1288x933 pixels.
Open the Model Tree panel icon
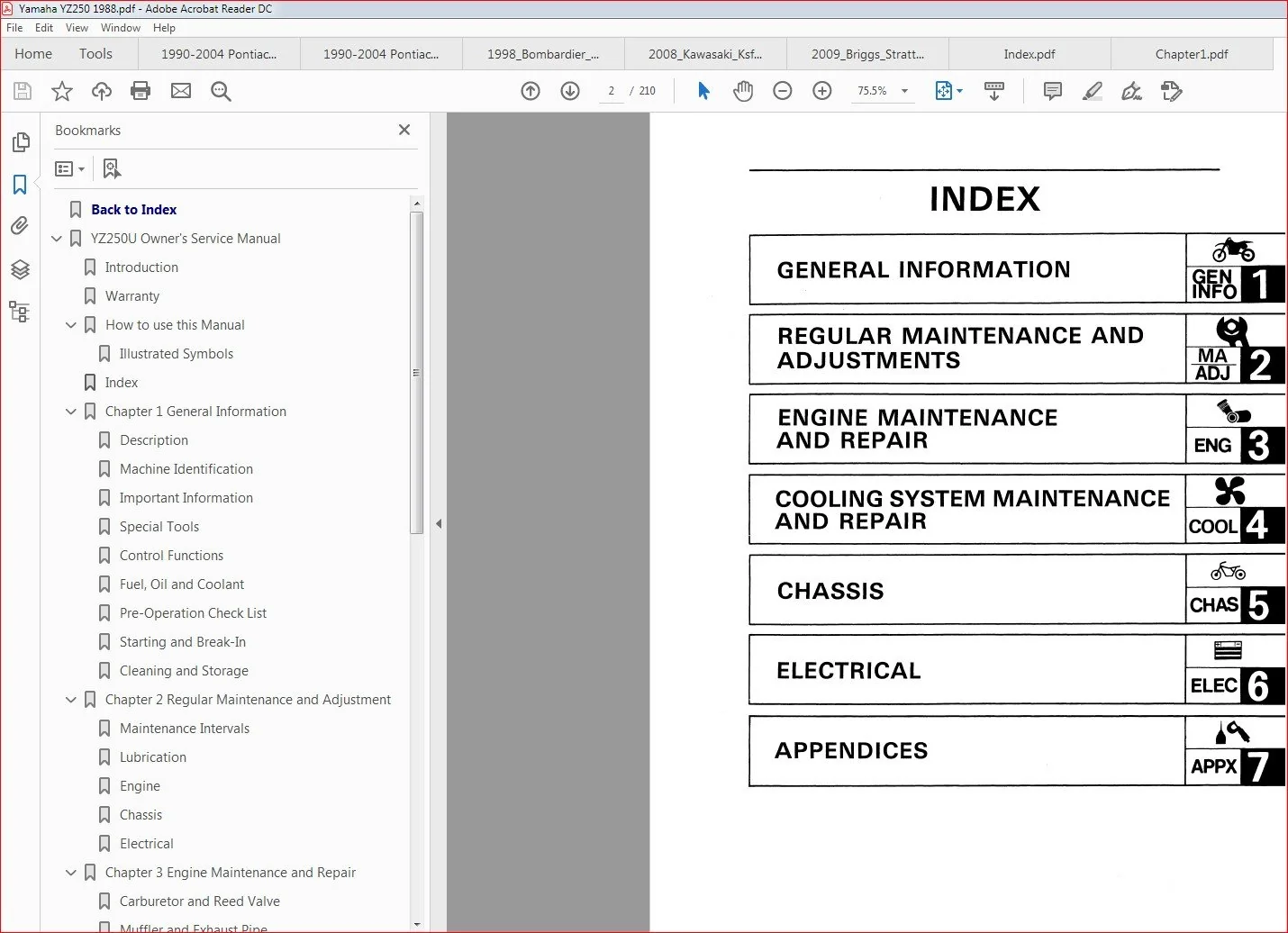pyautogui.click(x=20, y=312)
